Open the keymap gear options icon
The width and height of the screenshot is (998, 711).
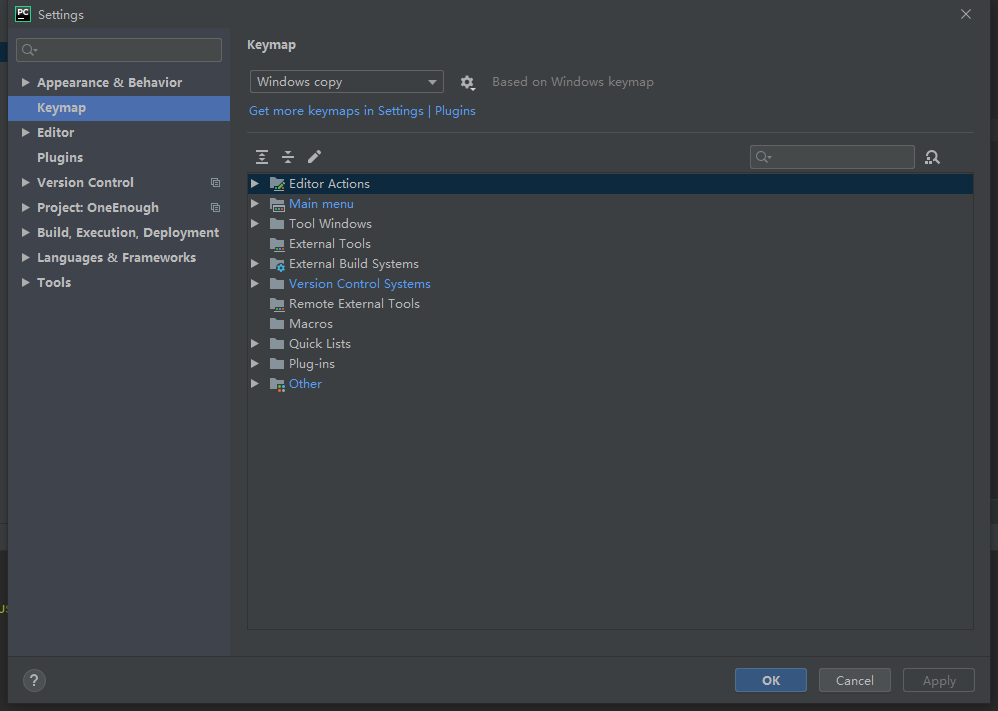467,83
